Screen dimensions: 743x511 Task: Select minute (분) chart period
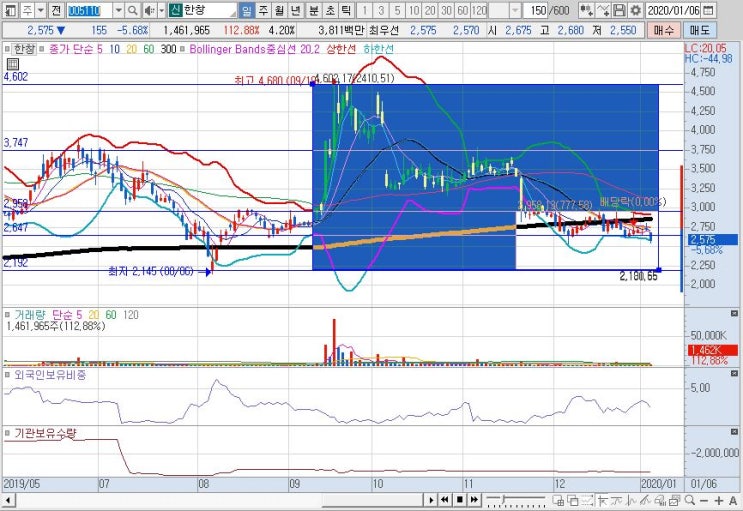pos(314,10)
